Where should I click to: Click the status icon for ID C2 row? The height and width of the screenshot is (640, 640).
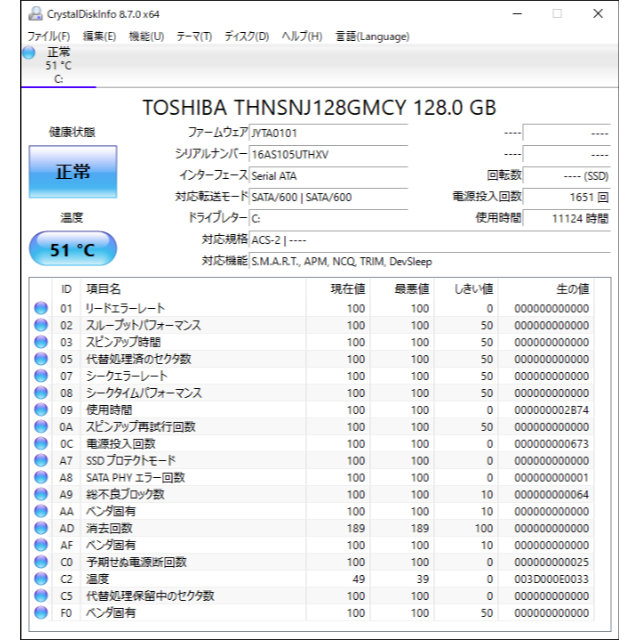tap(41, 579)
